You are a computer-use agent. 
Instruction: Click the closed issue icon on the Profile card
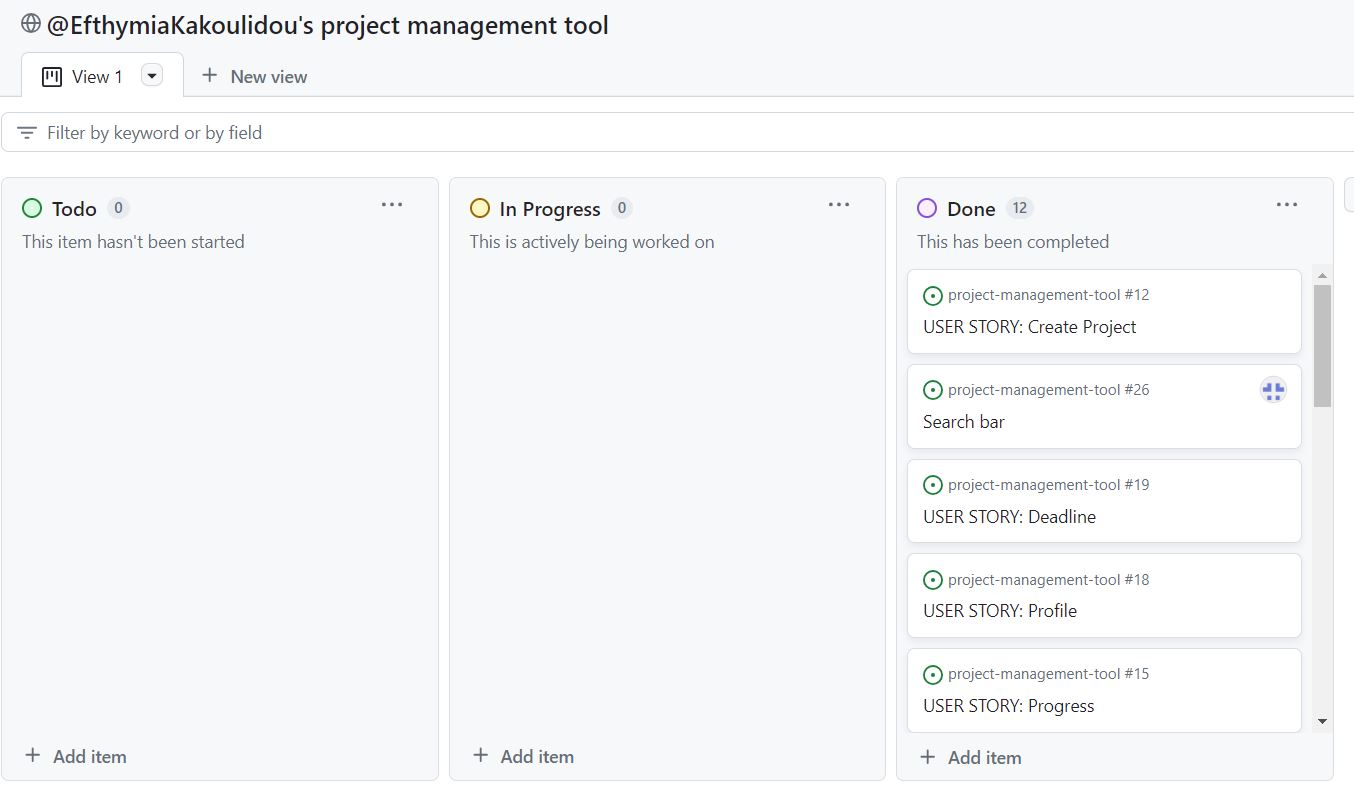coord(933,579)
